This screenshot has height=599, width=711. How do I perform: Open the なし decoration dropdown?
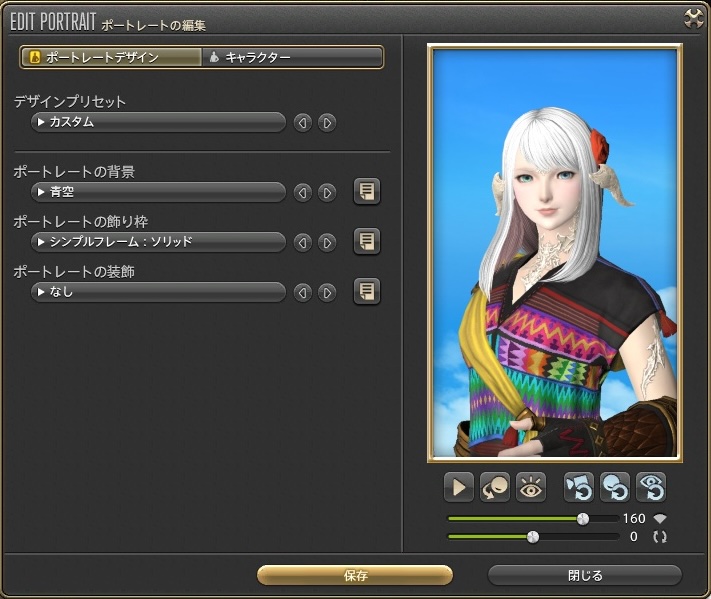coord(159,292)
